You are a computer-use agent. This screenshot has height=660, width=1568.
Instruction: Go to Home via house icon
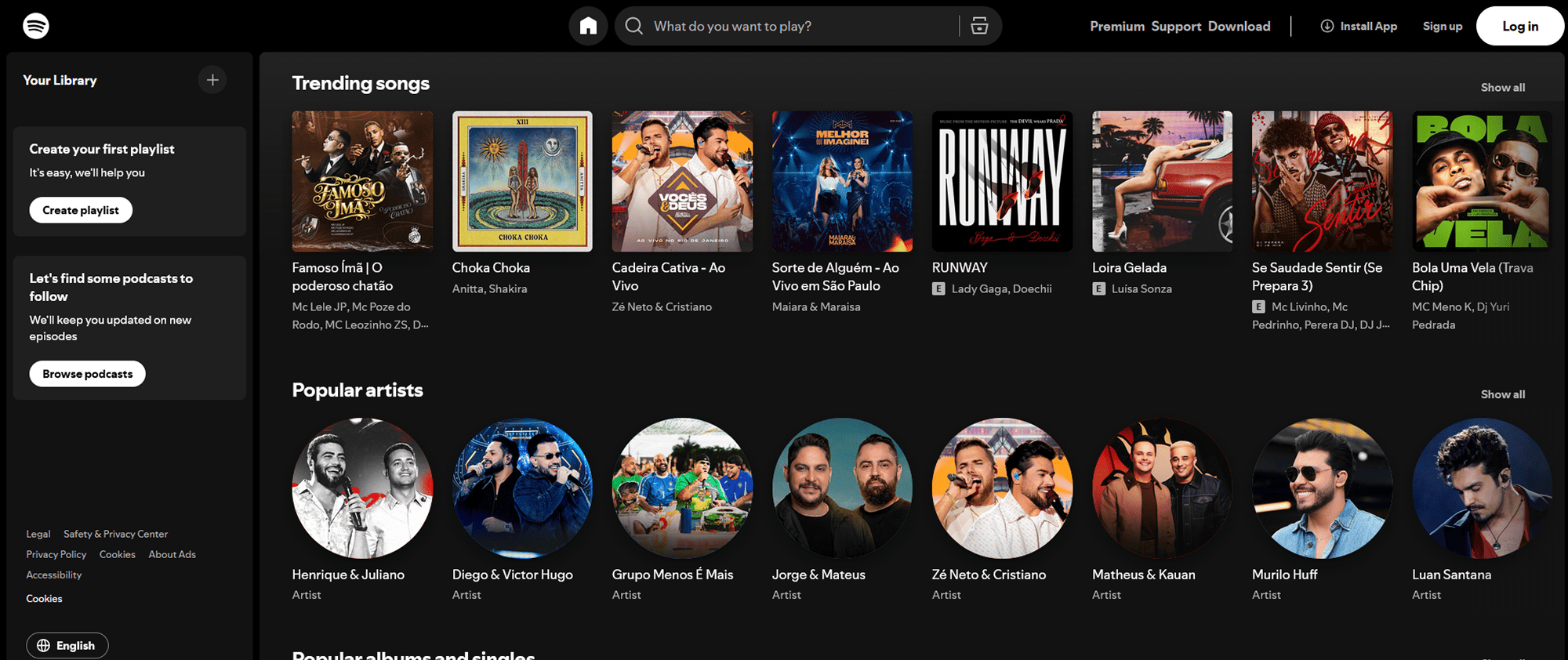pyautogui.click(x=588, y=26)
